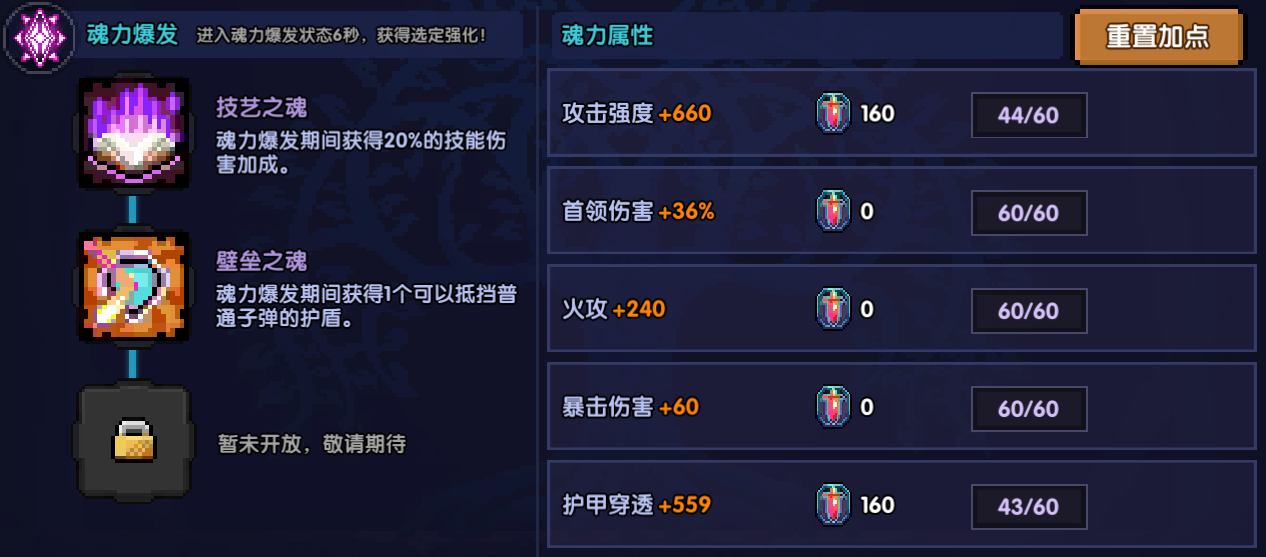1266x557 pixels.
Task: Click the soul gem icon beside 护甲穿透
Action: tap(833, 505)
